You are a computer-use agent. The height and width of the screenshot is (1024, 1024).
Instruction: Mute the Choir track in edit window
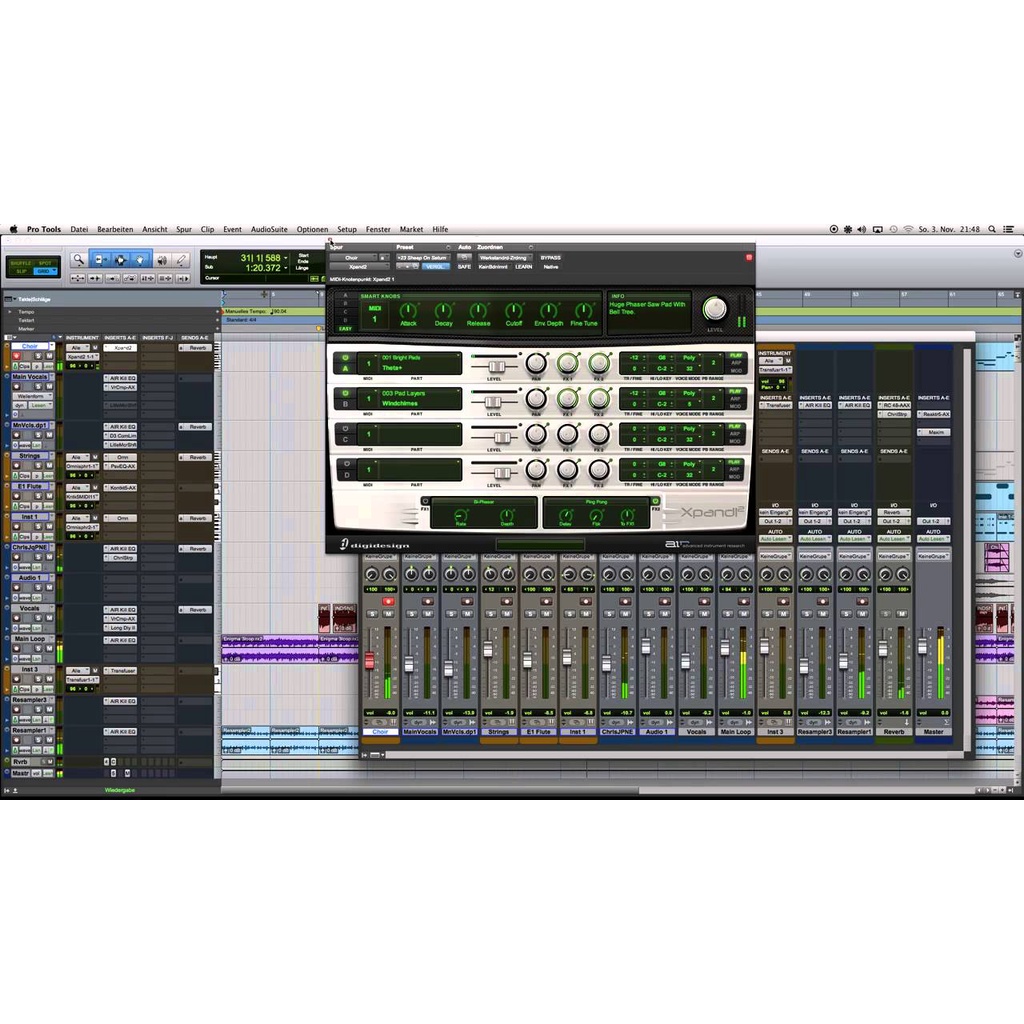coord(48,357)
